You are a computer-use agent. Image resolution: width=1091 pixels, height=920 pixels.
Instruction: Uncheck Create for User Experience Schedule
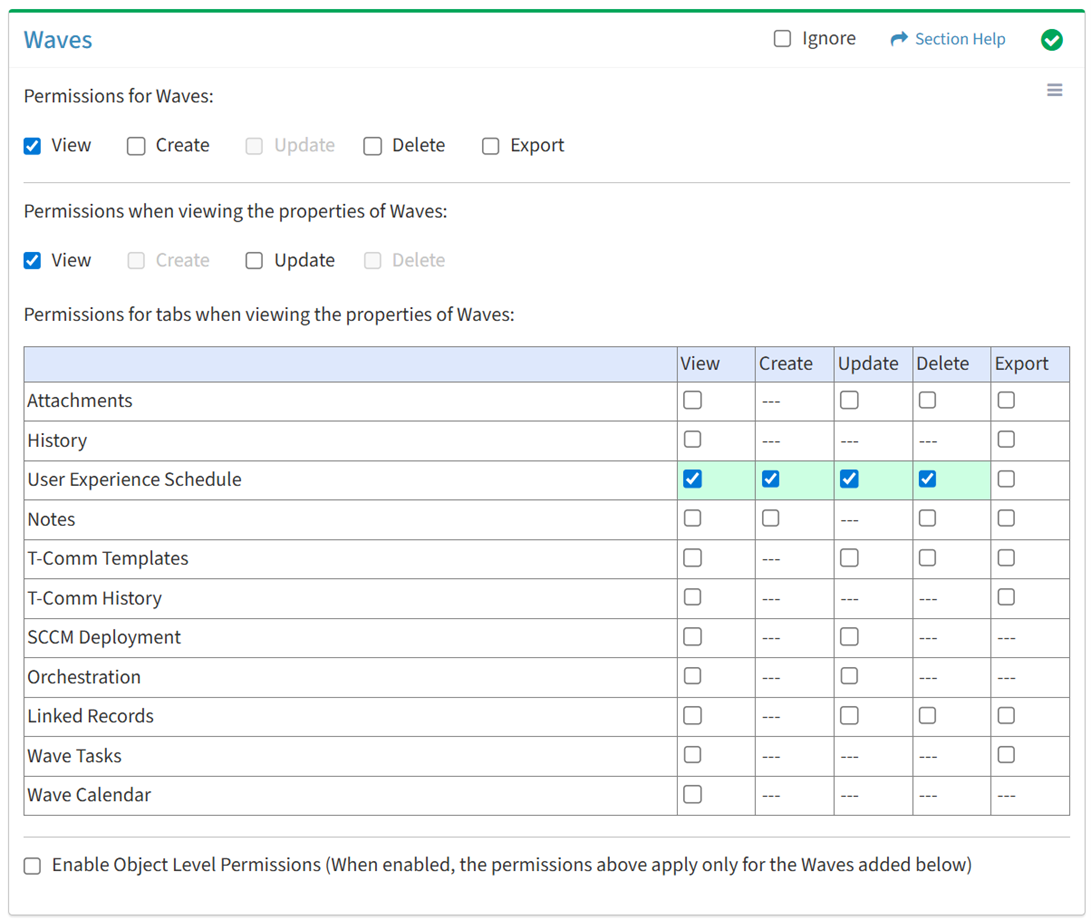point(770,479)
